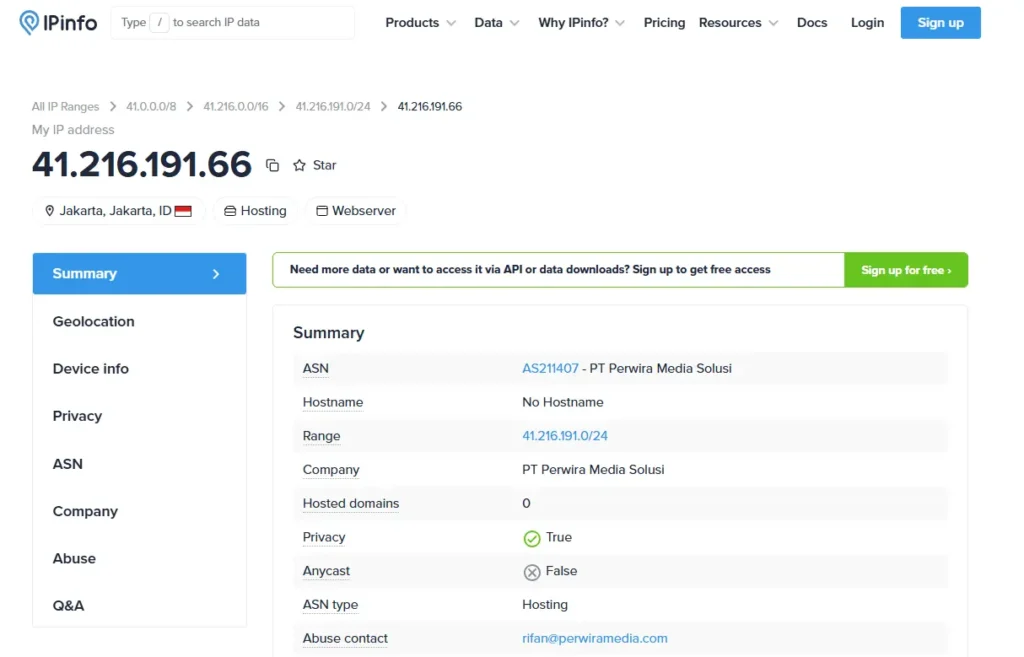The image size is (1024, 657).
Task: Open the AS211407 ASN link
Action: [x=550, y=368]
